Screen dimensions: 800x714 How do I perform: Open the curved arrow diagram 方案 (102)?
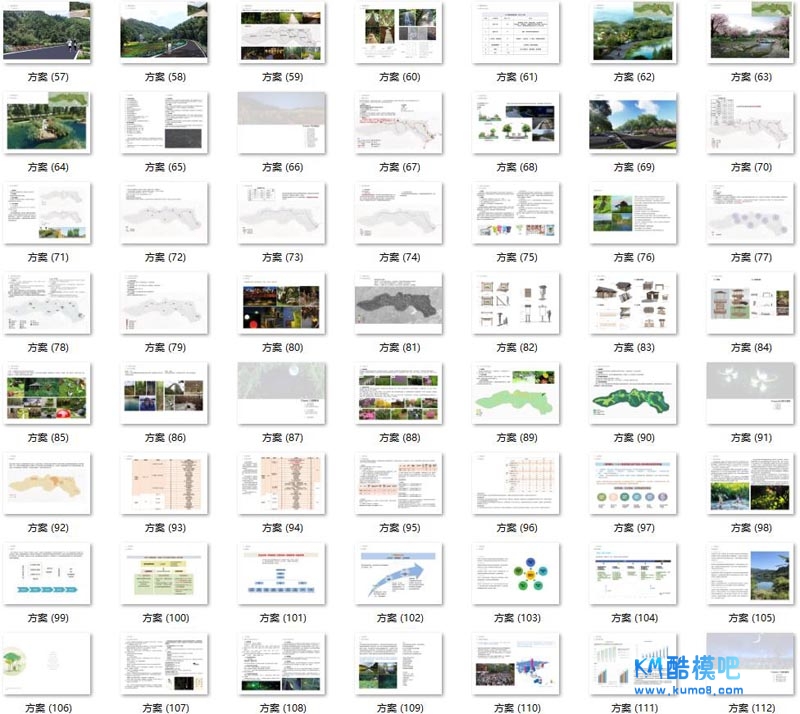coord(397,573)
